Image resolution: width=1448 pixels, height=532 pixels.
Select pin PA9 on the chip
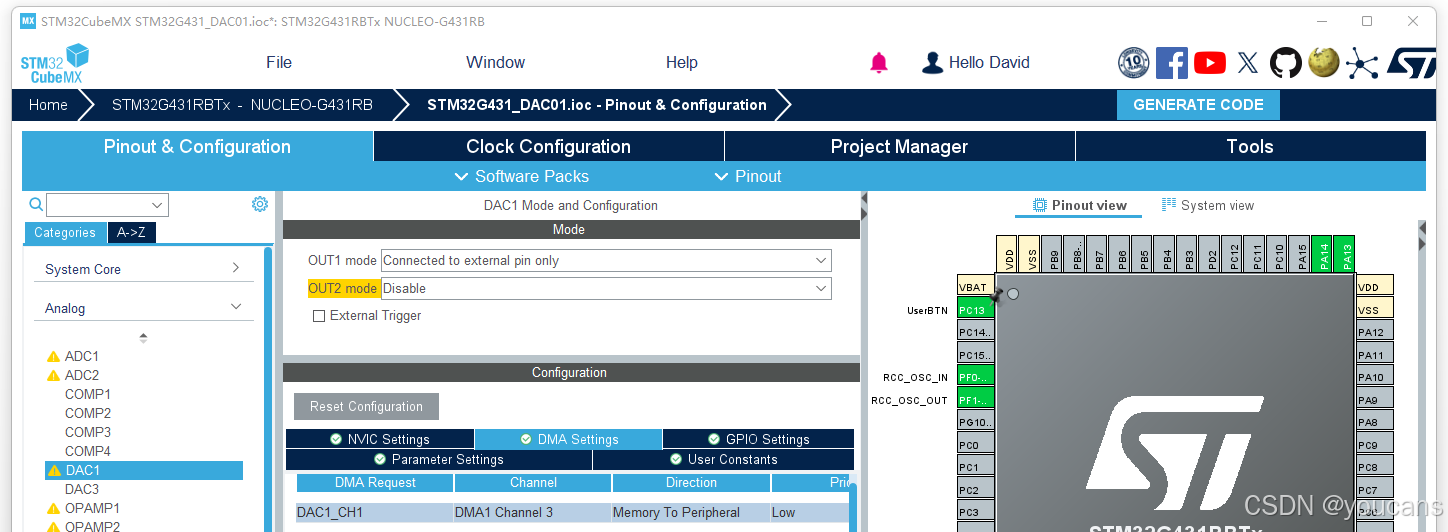coord(1375,400)
